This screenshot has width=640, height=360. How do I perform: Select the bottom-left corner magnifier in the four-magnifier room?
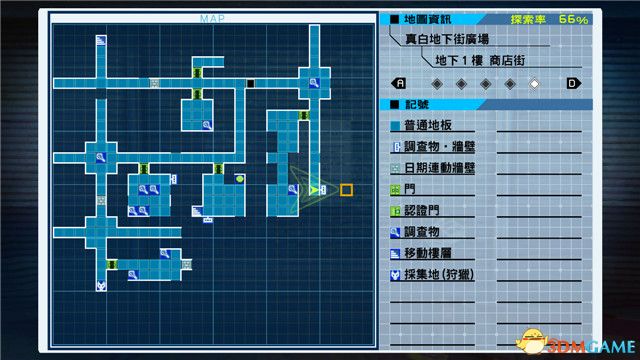click(133, 211)
